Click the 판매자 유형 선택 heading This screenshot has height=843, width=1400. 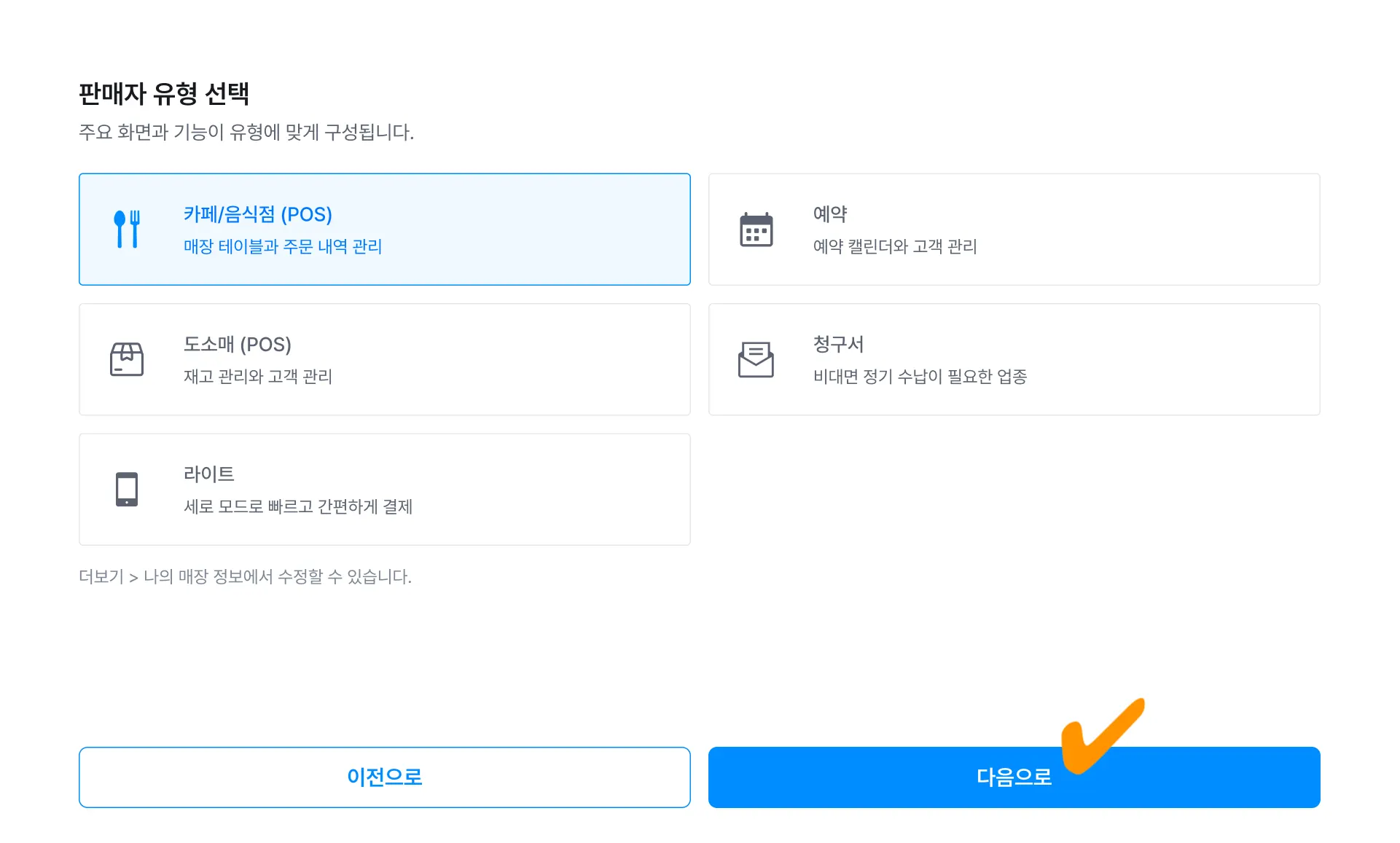[x=164, y=93]
